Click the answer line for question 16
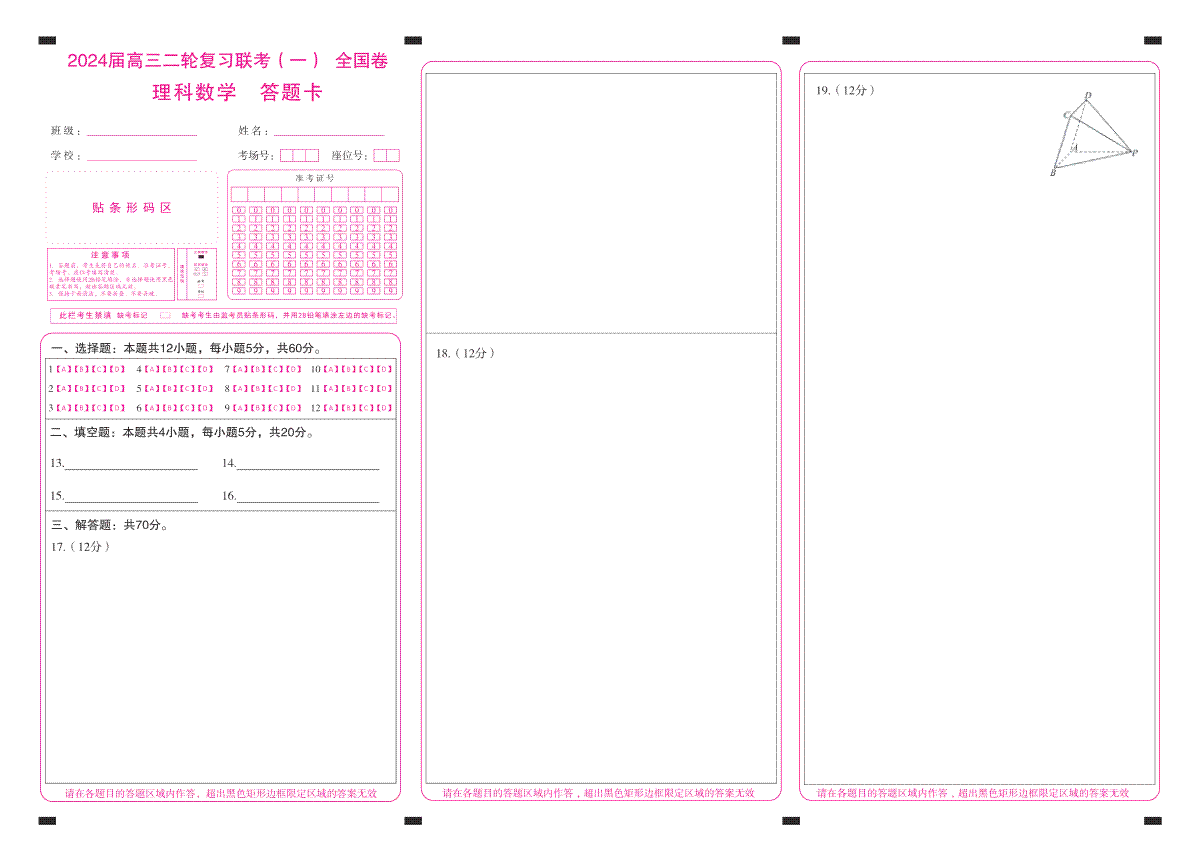The height and width of the screenshot is (849, 1200). (307, 497)
